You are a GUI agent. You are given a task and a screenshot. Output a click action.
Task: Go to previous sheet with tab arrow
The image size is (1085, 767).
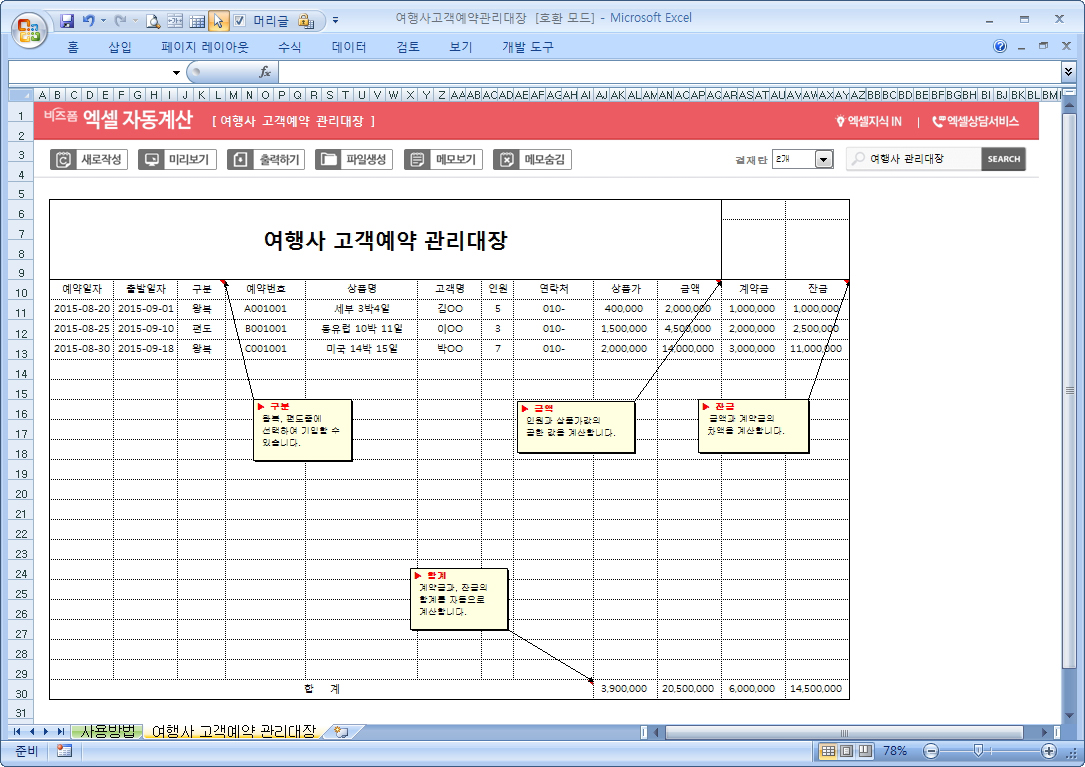32,731
